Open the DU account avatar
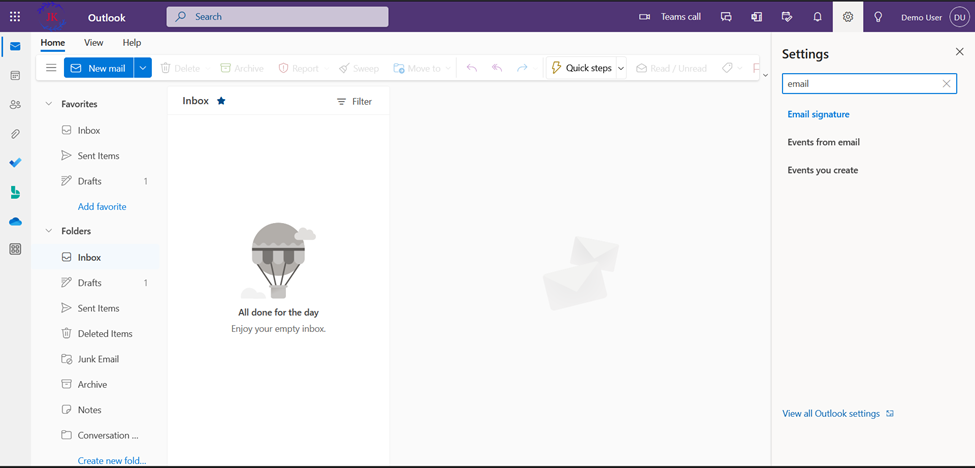This screenshot has height=468, width=975. [x=958, y=17]
